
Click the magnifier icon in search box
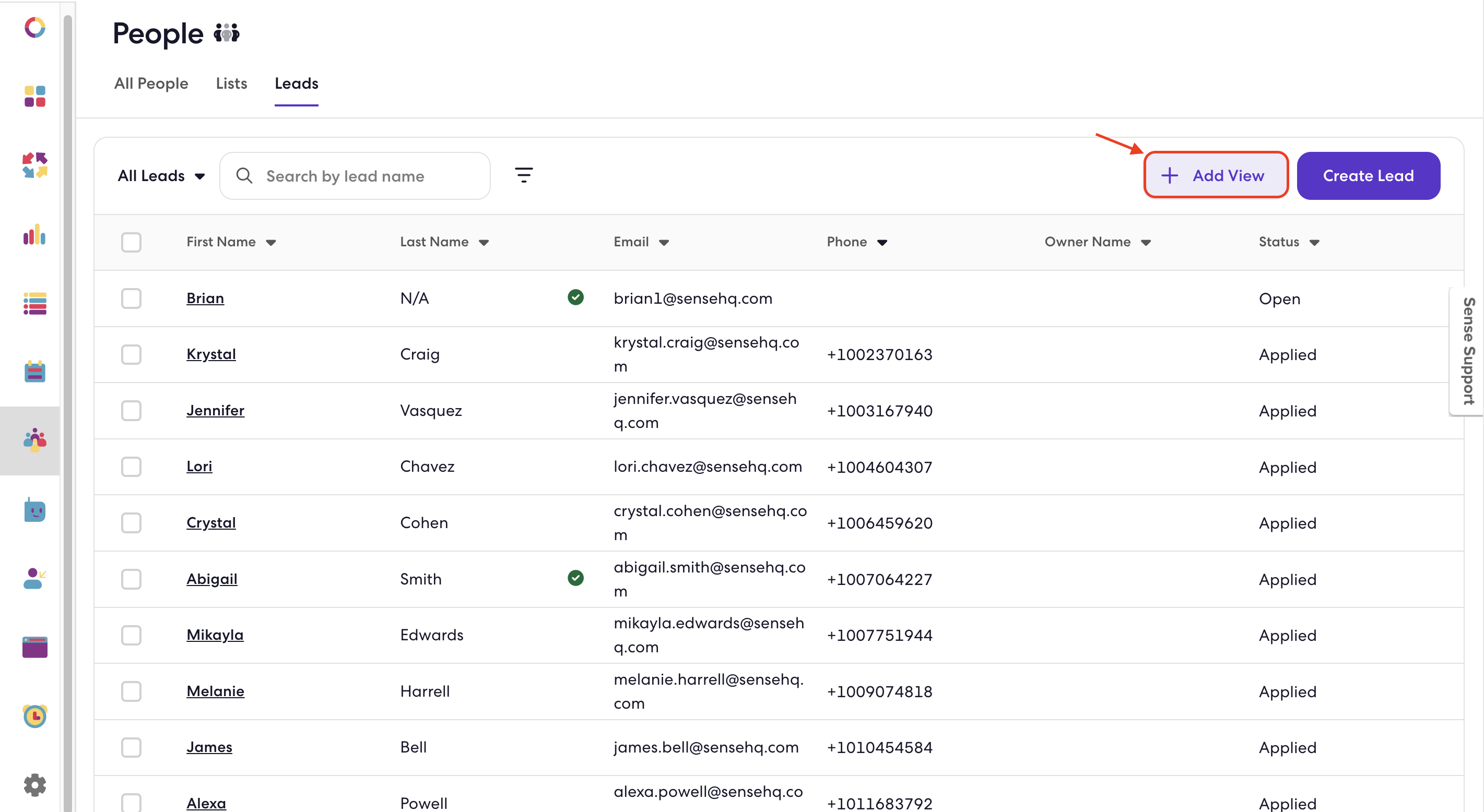pyautogui.click(x=244, y=176)
